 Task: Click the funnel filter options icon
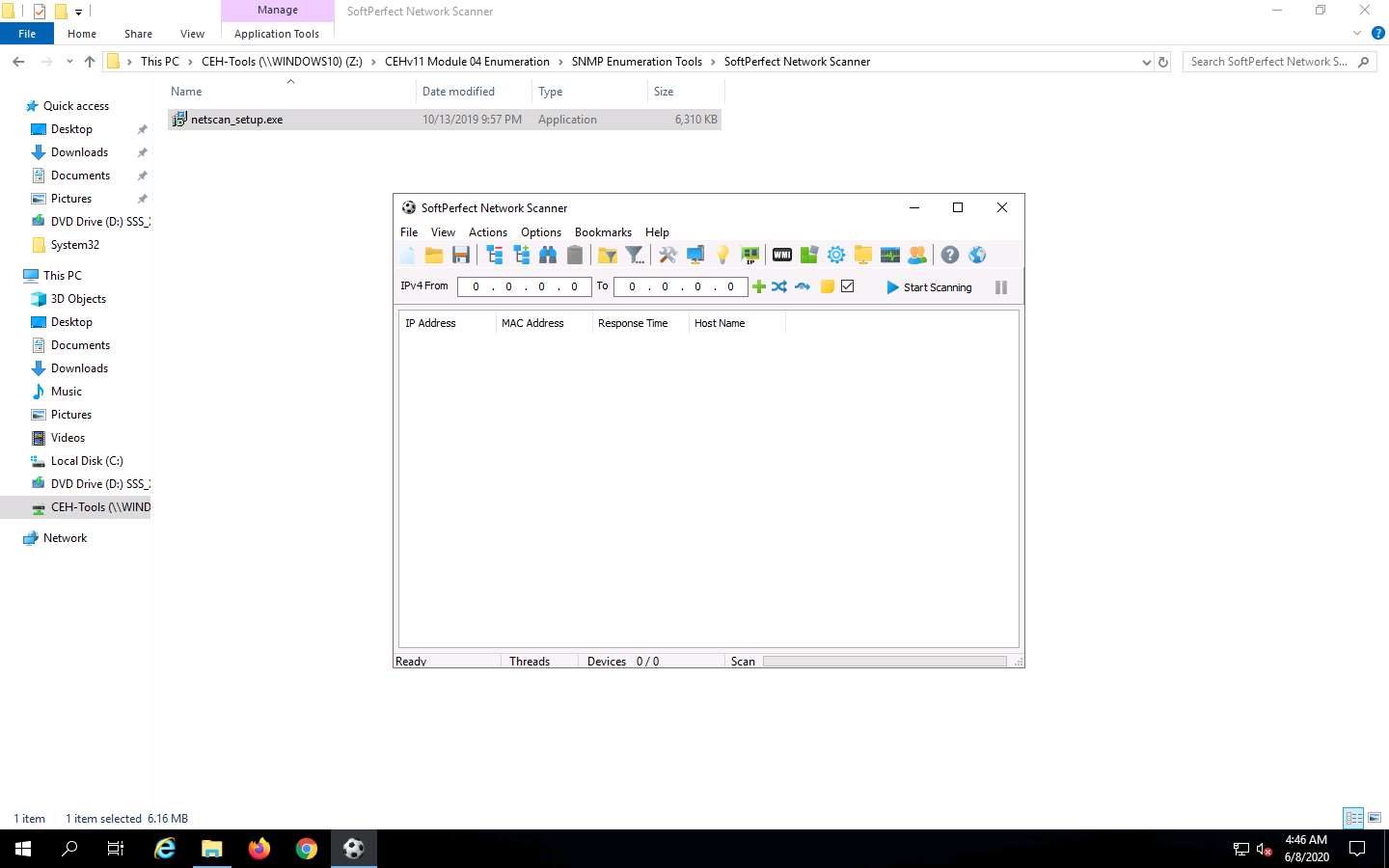[x=635, y=256]
